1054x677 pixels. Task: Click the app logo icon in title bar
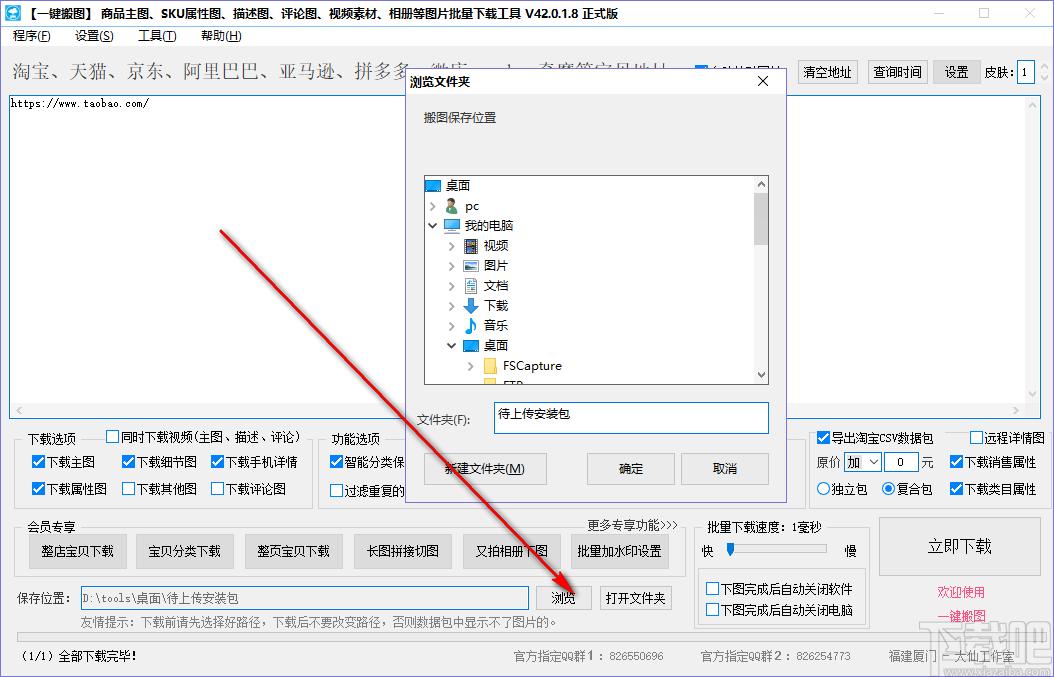pyautogui.click(x=12, y=13)
